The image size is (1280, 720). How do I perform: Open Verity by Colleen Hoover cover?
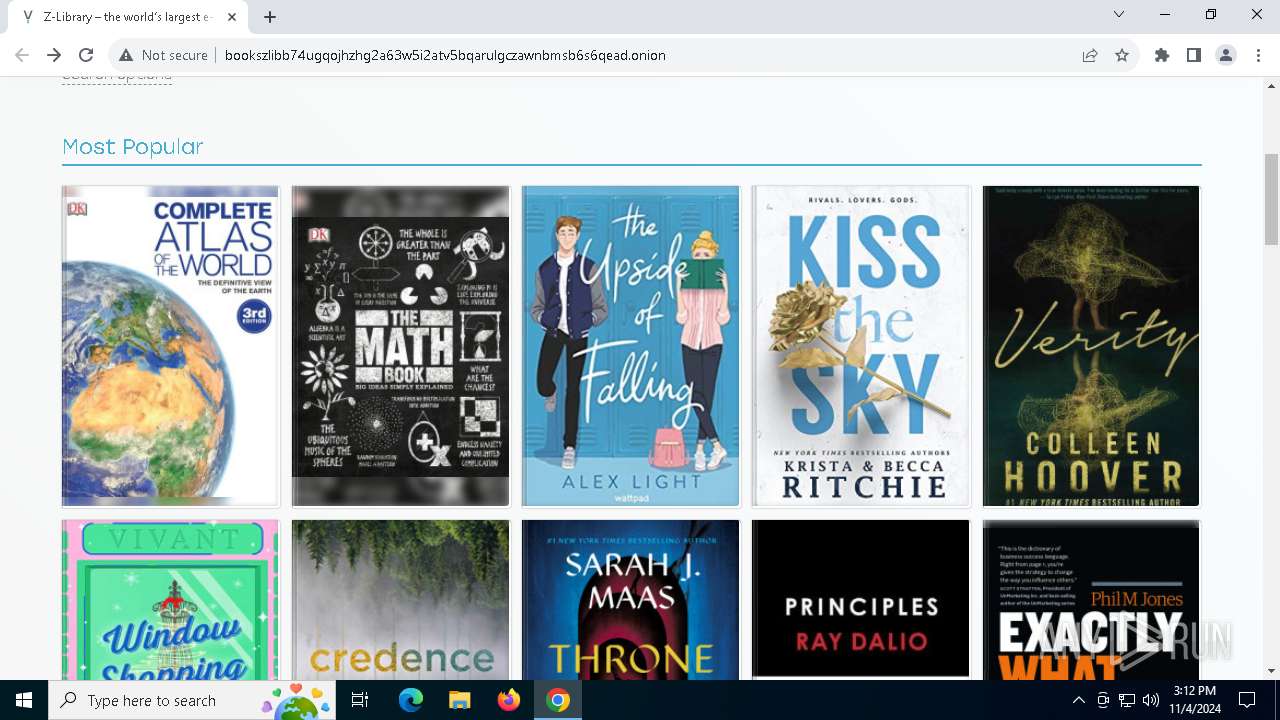tap(1091, 346)
